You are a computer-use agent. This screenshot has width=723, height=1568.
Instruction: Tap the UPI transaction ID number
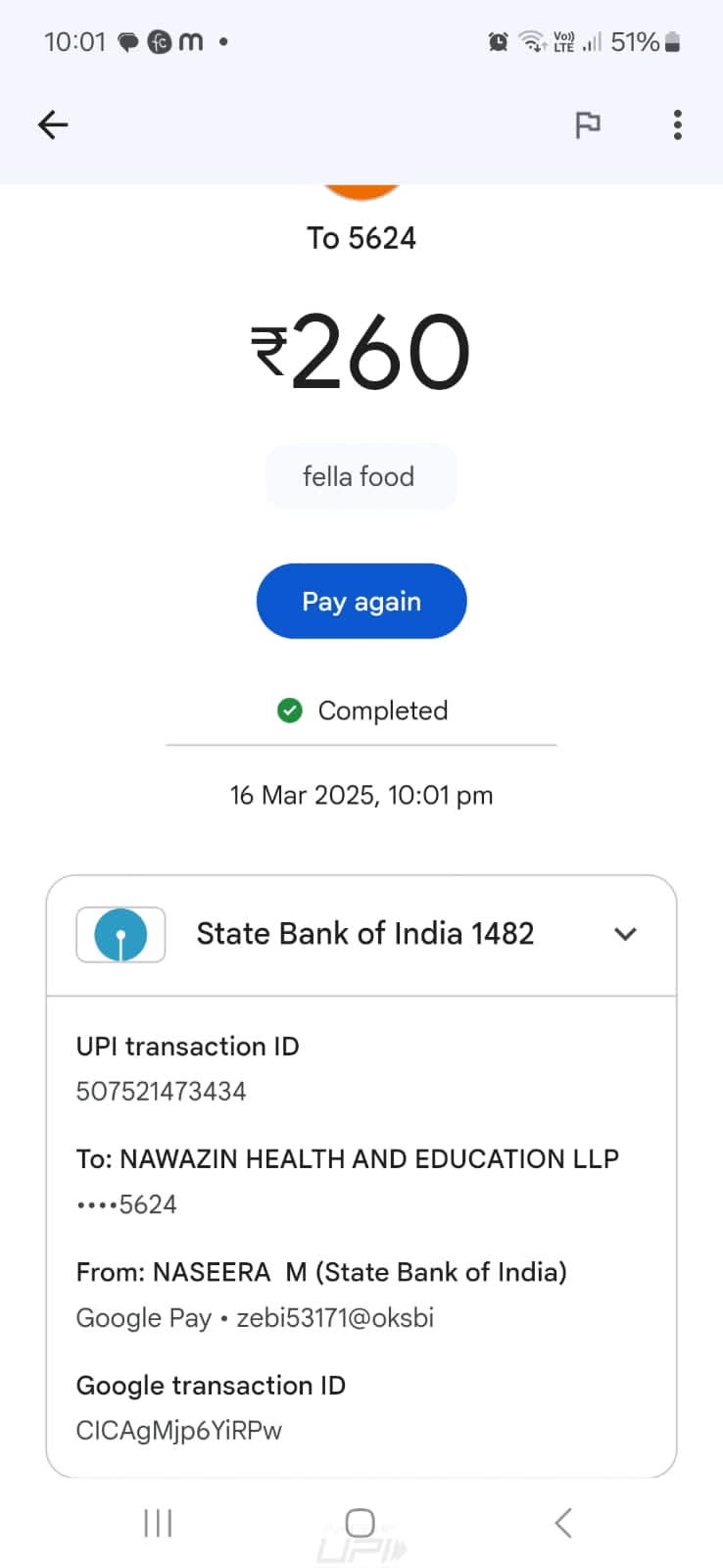click(x=162, y=1092)
